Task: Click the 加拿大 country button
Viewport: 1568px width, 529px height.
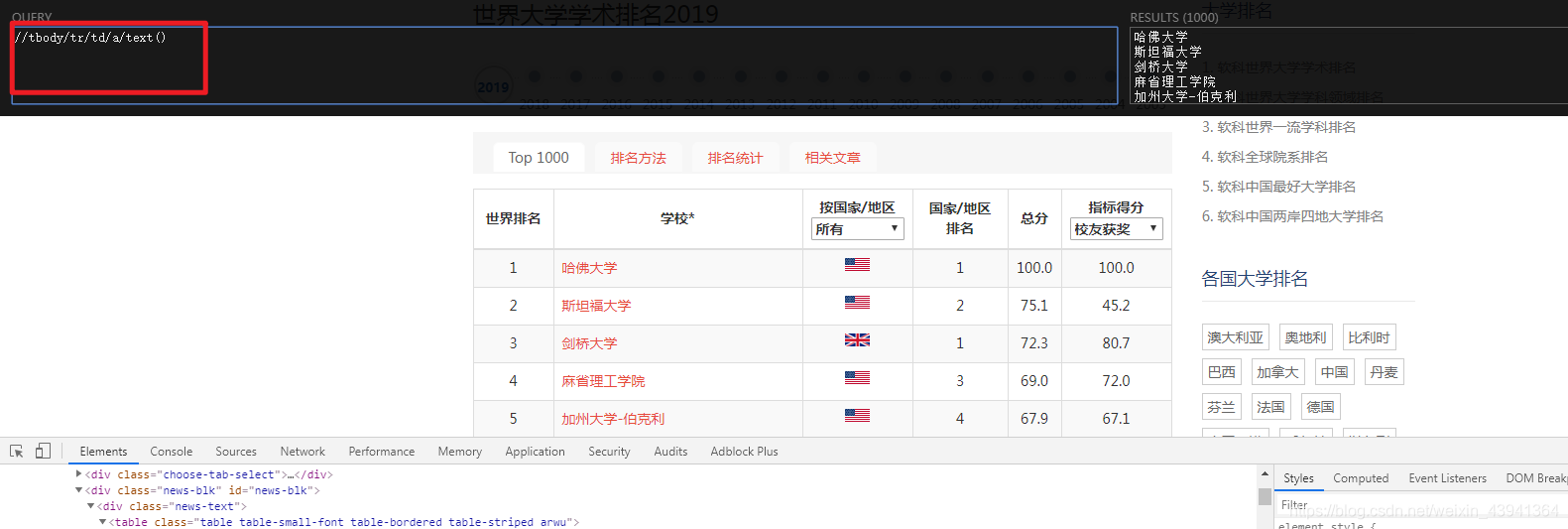Action: (x=1277, y=372)
